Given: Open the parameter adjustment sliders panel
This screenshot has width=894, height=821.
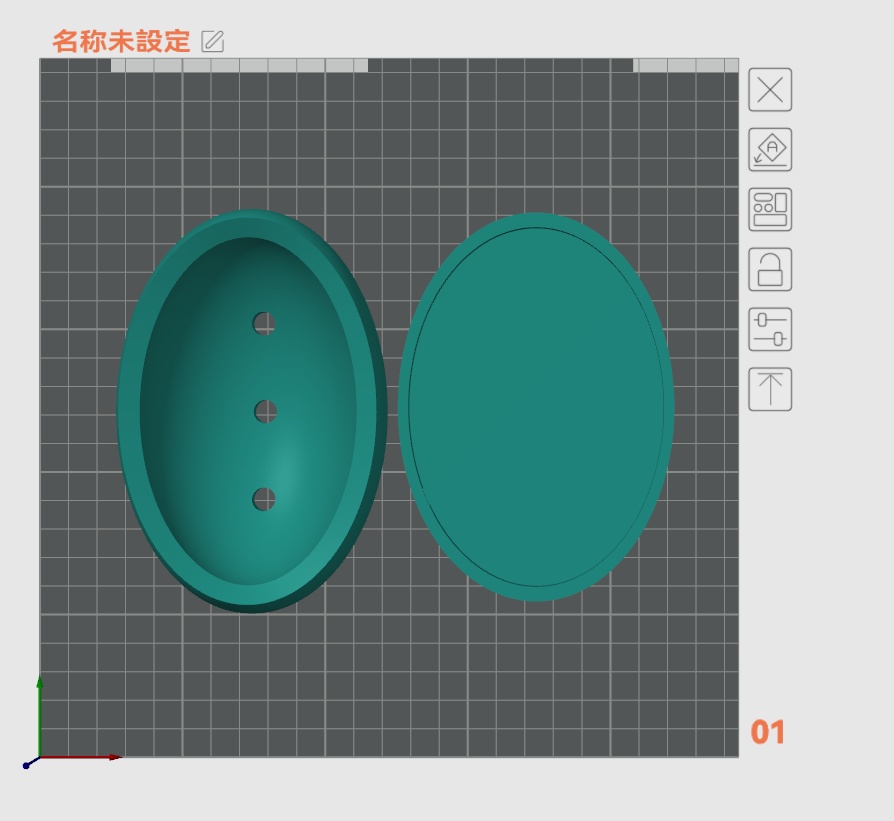Looking at the screenshot, I should [x=770, y=330].
